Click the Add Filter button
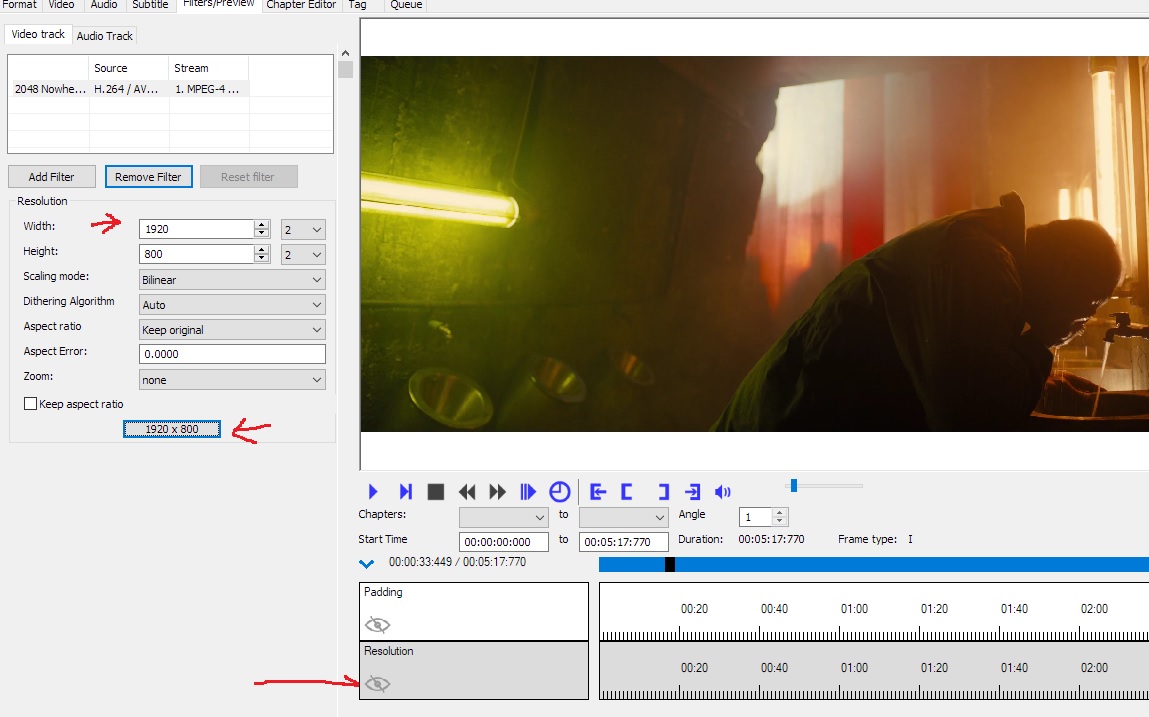1149x717 pixels. point(51,177)
